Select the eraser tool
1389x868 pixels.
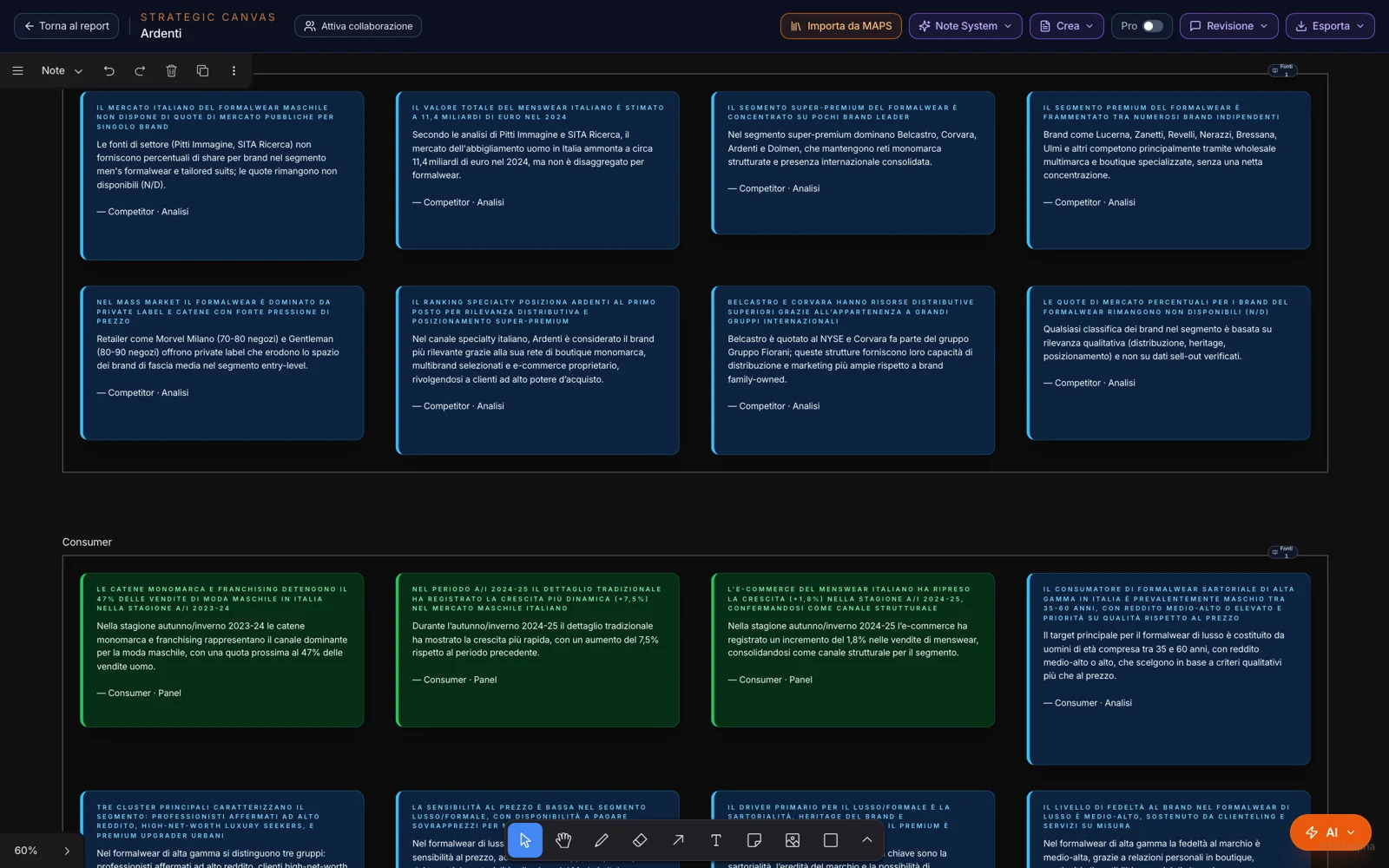click(x=640, y=840)
